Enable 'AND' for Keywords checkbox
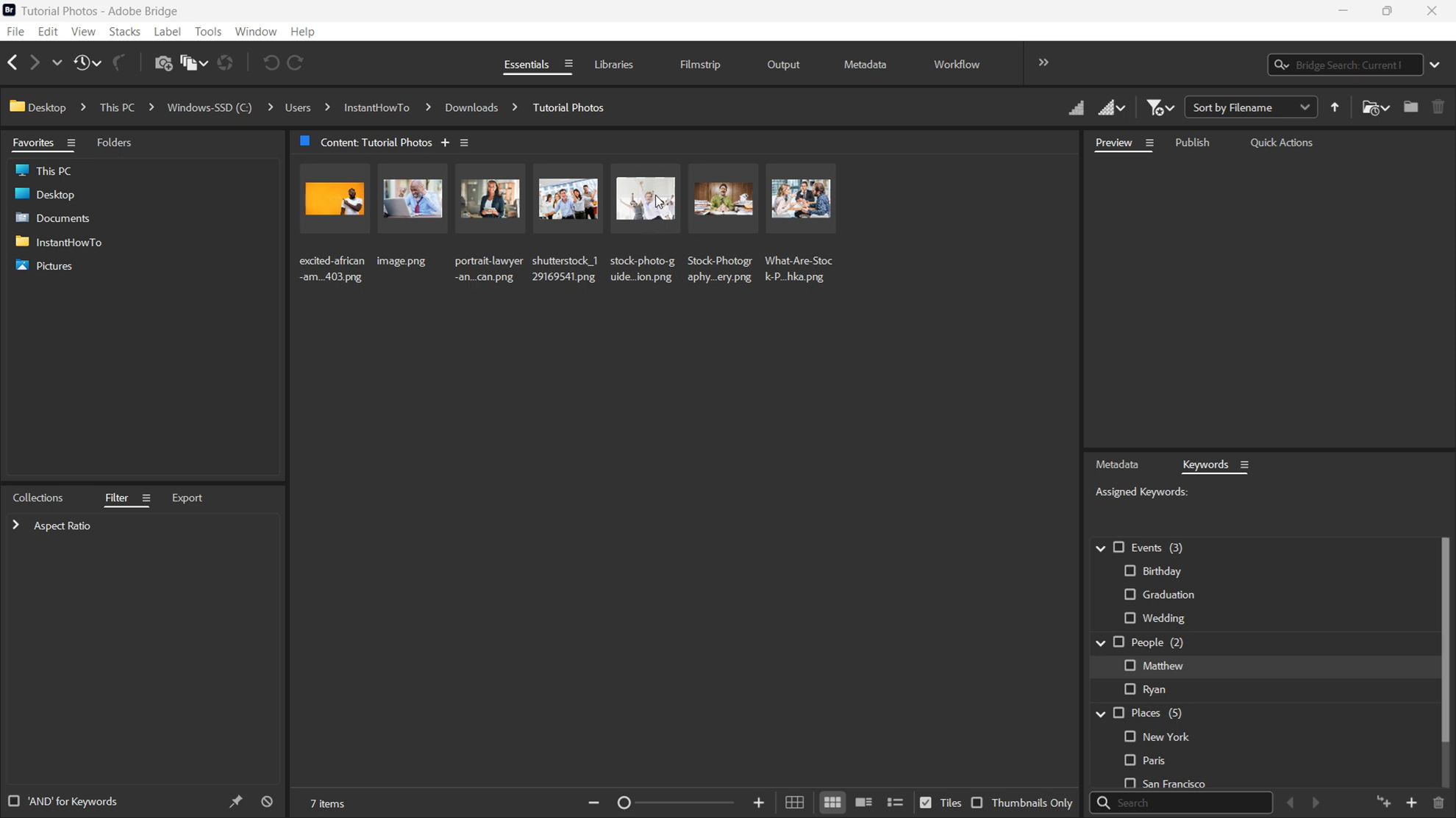Viewport: 1456px width, 818px height. 13,801
